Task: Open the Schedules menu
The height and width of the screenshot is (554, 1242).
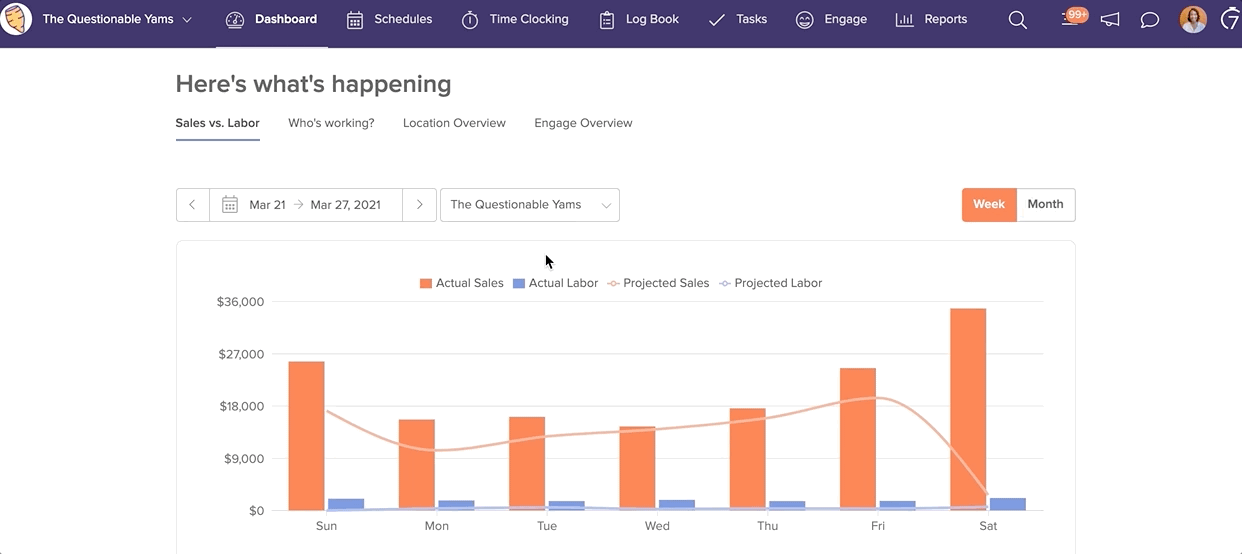Action: point(389,19)
